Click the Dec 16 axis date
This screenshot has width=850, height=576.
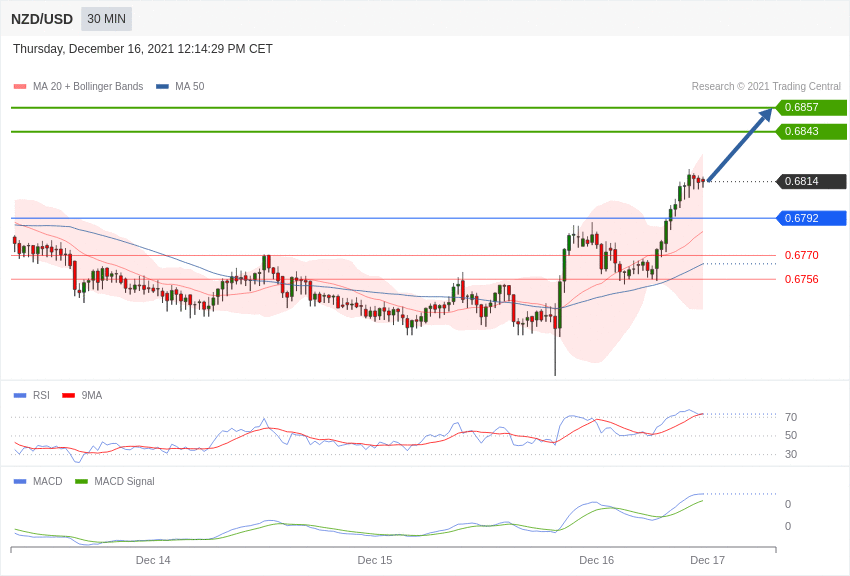click(596, 560)
